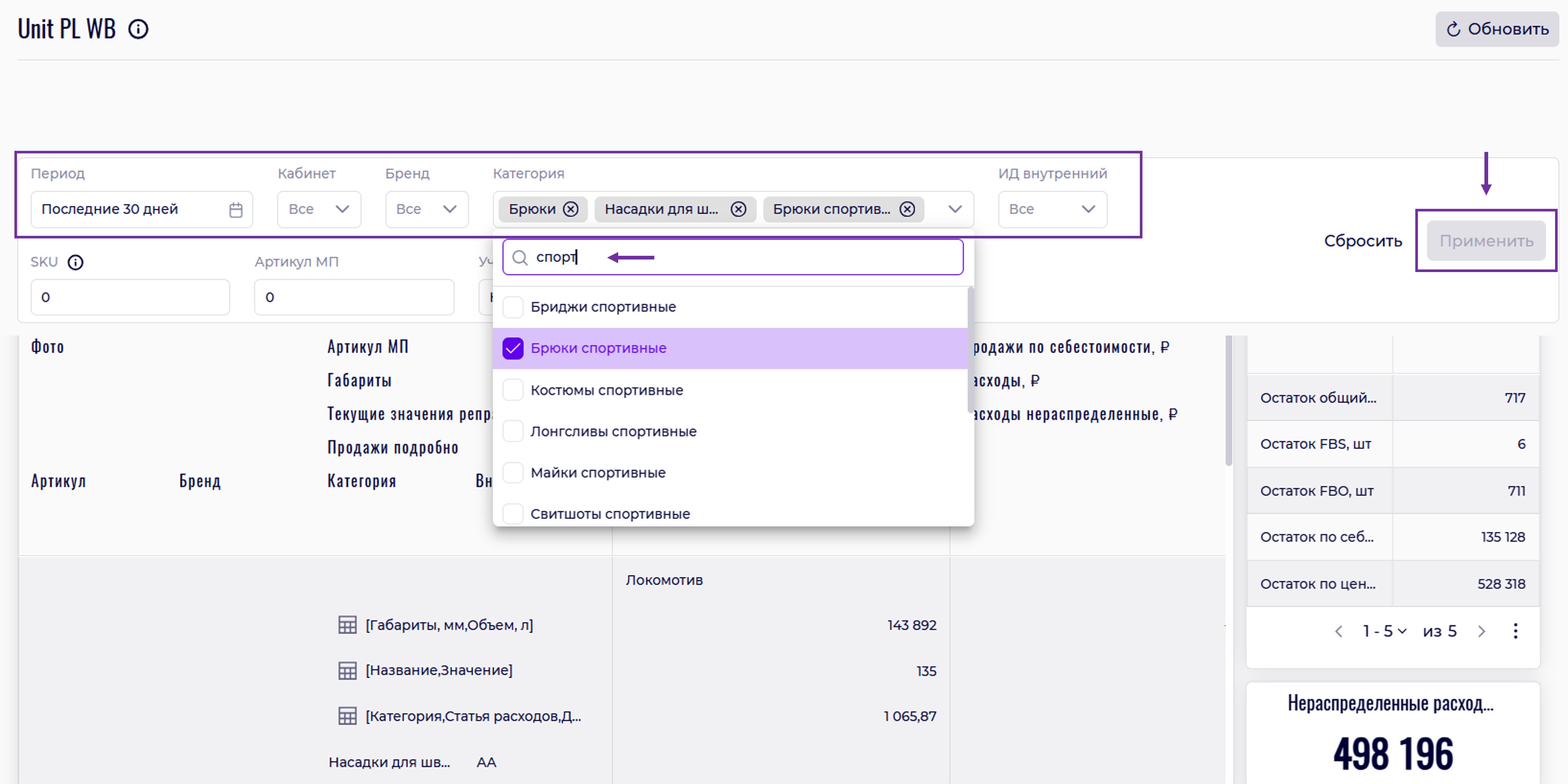
Task: Uncheck Брюки спортивные option
Action: point(513,348)
